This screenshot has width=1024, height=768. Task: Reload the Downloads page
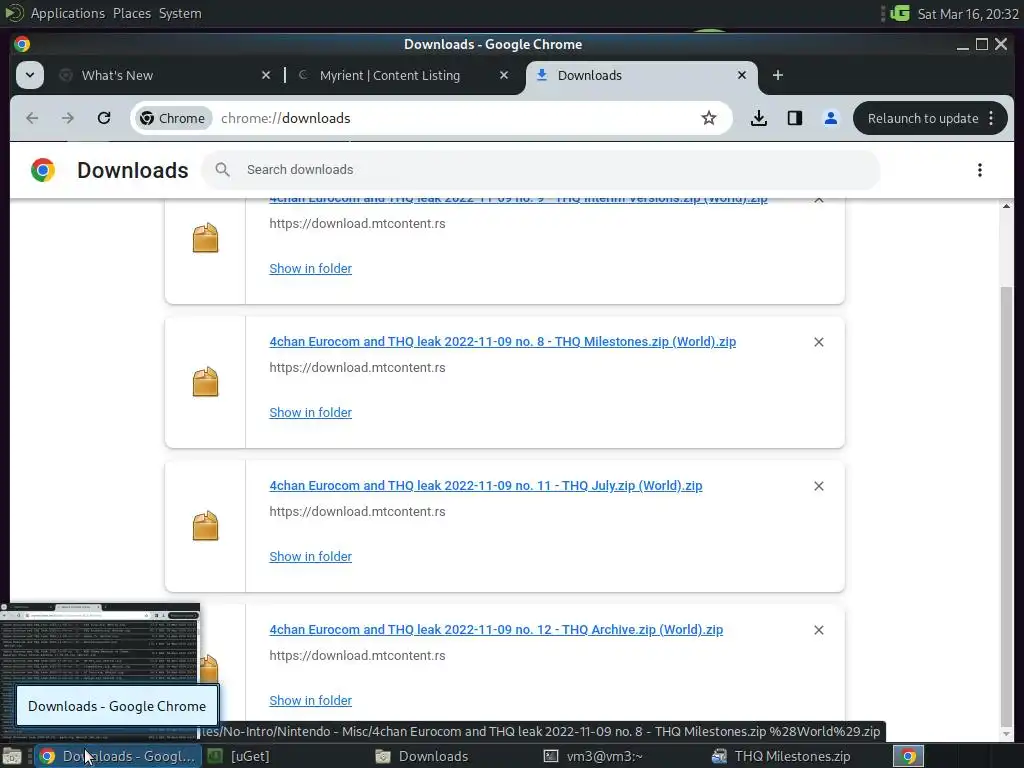point(104,118)
